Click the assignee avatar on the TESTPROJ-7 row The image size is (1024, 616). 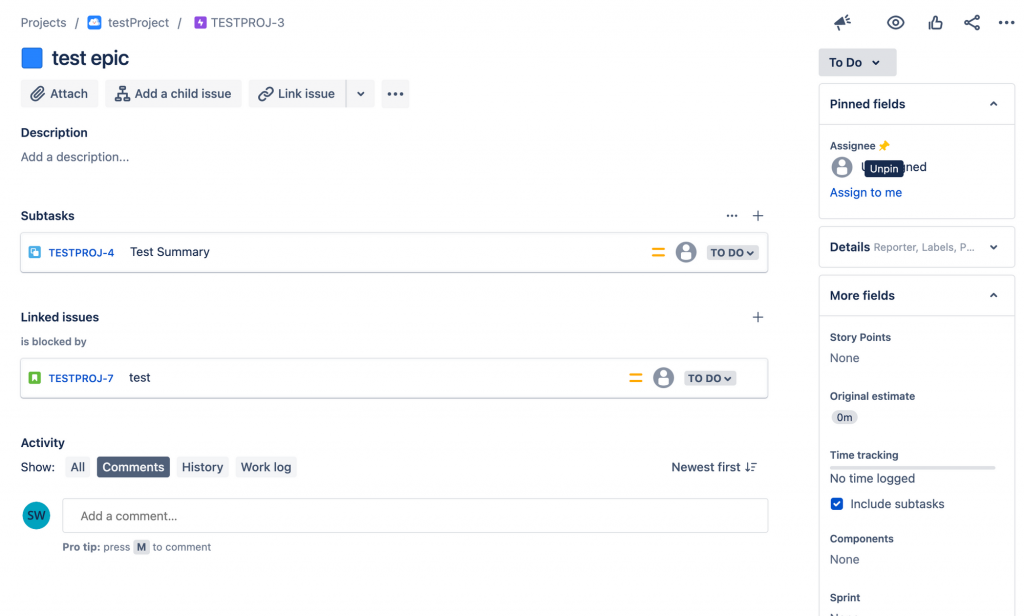(x=664, y=378)
